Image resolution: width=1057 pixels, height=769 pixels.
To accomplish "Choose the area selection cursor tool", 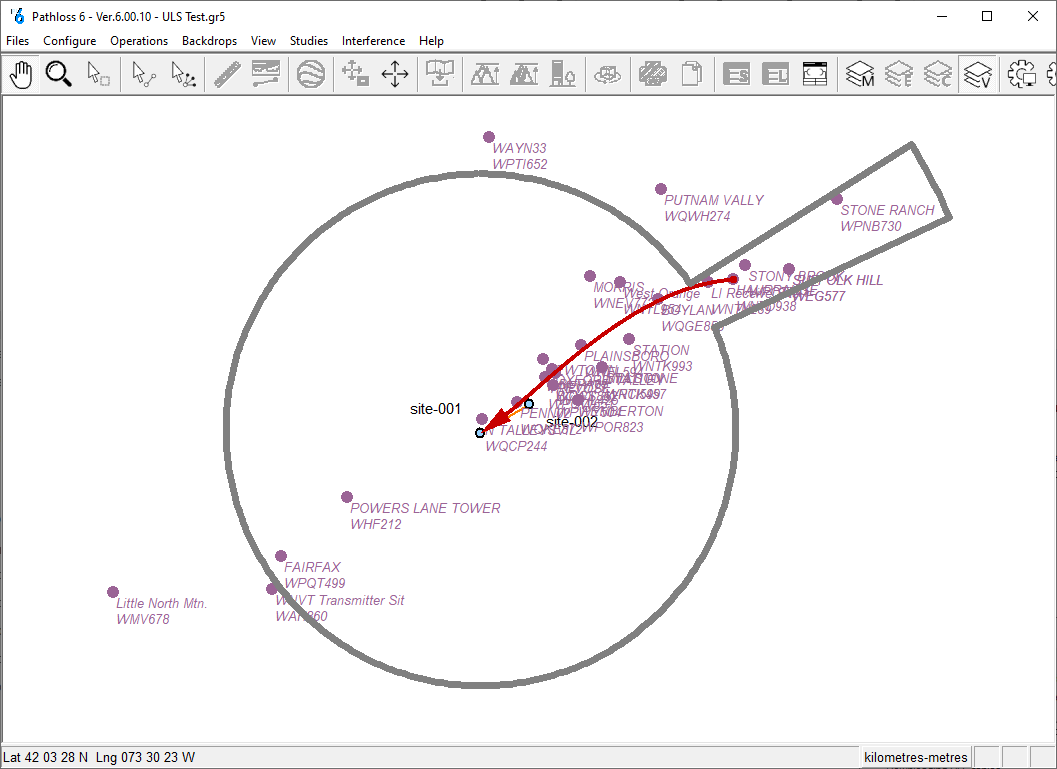I will tap(98, 74).
